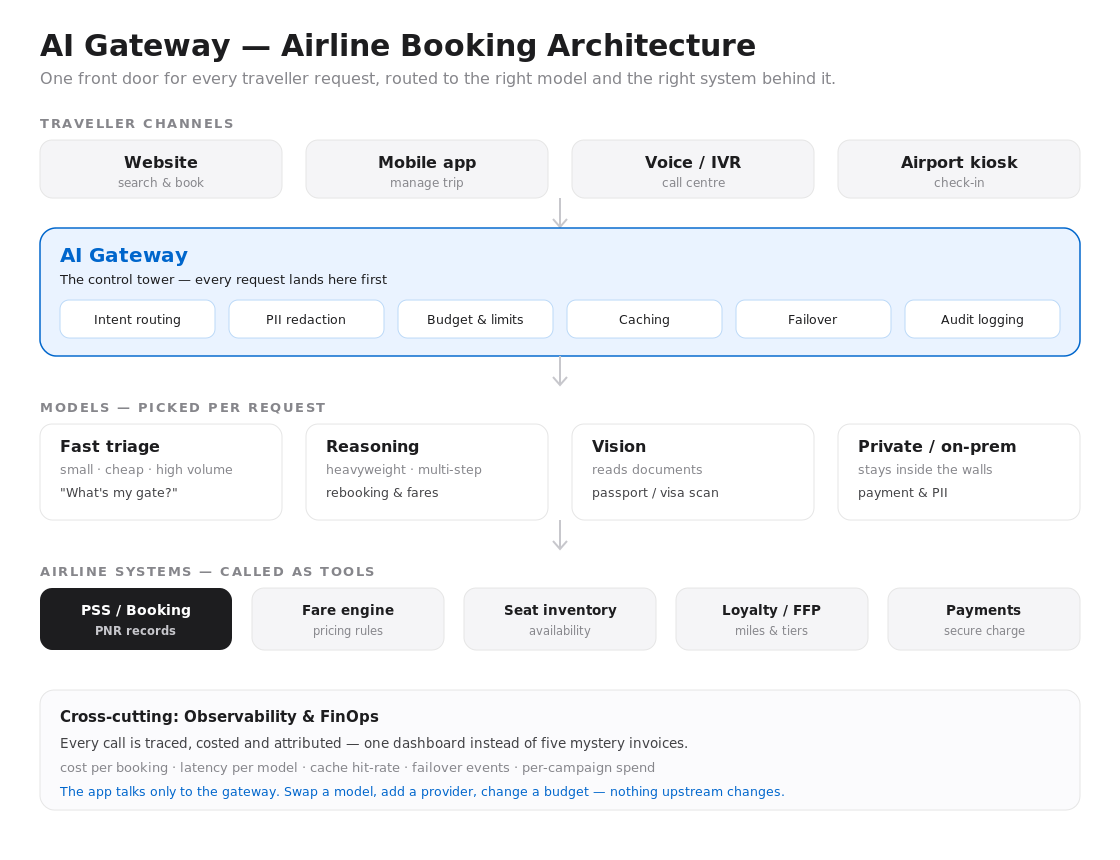Click the 'stays inside the walls' text

[x=925, y=469]
